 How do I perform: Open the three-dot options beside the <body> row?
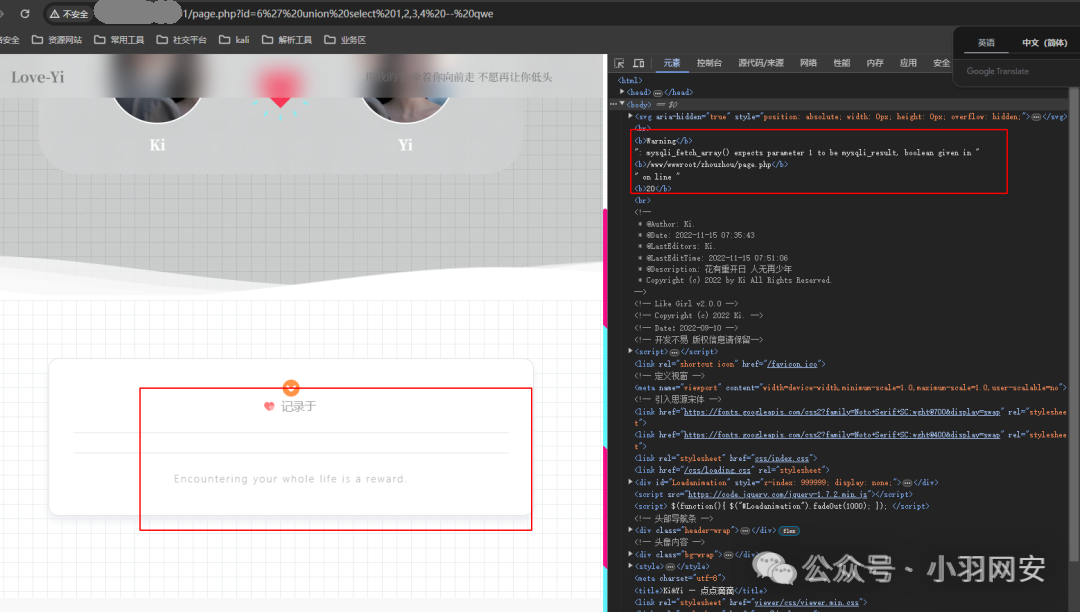point(613,104)
